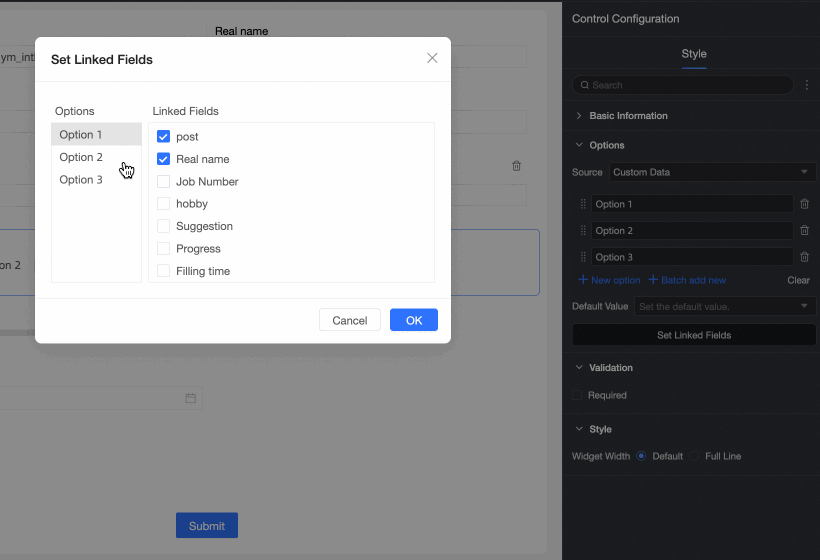Collapse the Style section
The height and width of the screenshot is (560, 820).
tap(579, 429)
